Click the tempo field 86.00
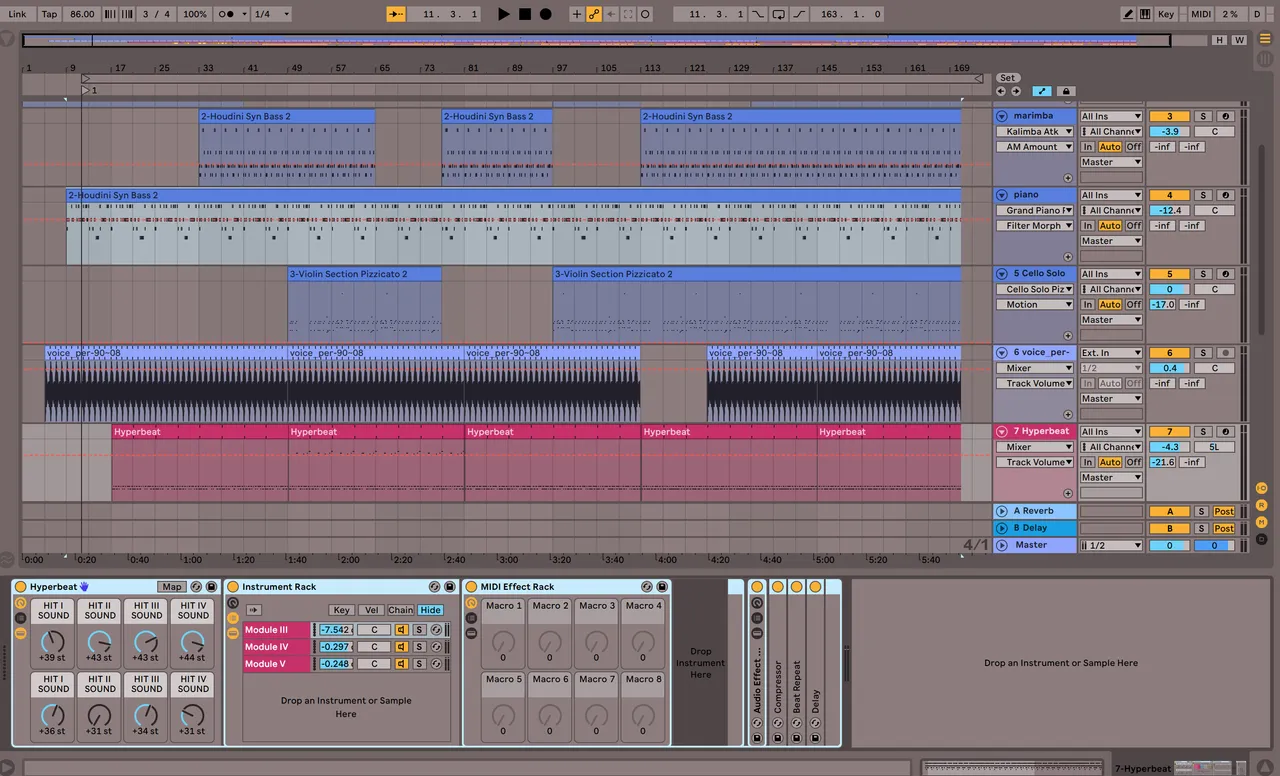This screenshot has width=1280, height=776. (82, 14)
